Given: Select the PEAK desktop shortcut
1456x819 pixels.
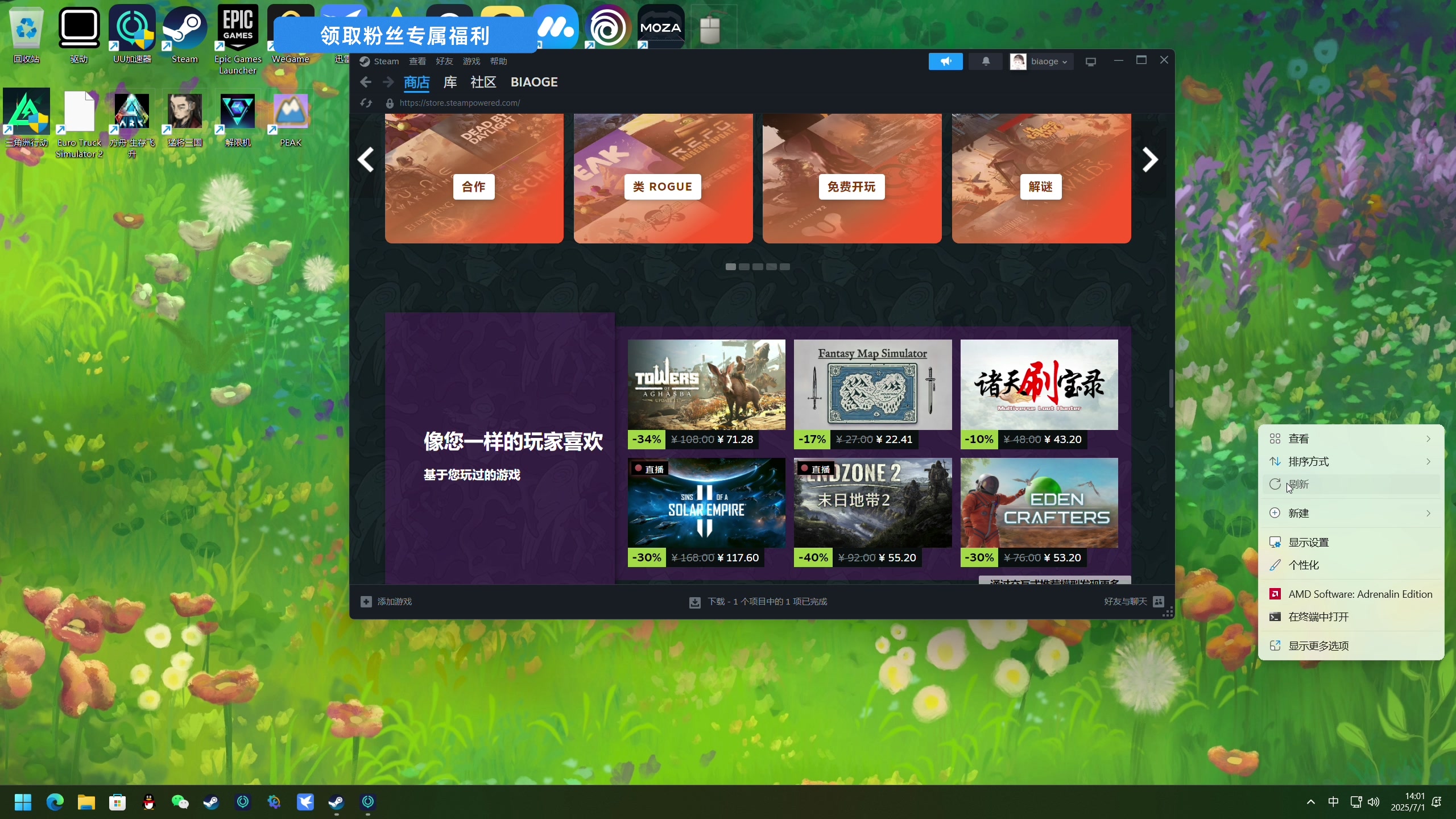Looking at the screenshot, I should [x=291, y=118].
